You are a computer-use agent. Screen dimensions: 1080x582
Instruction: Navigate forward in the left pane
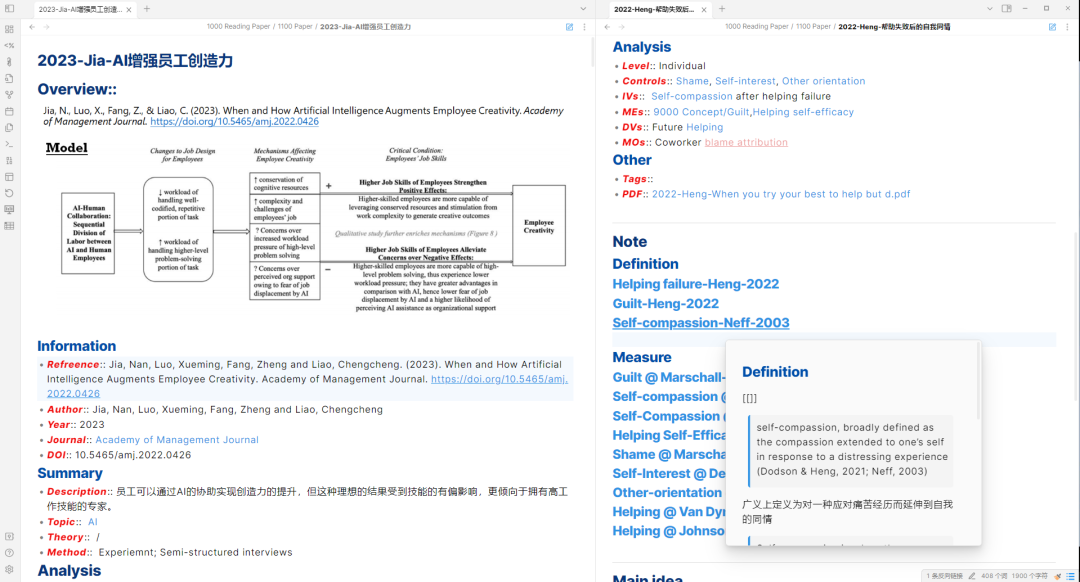(x=47, y=27)
